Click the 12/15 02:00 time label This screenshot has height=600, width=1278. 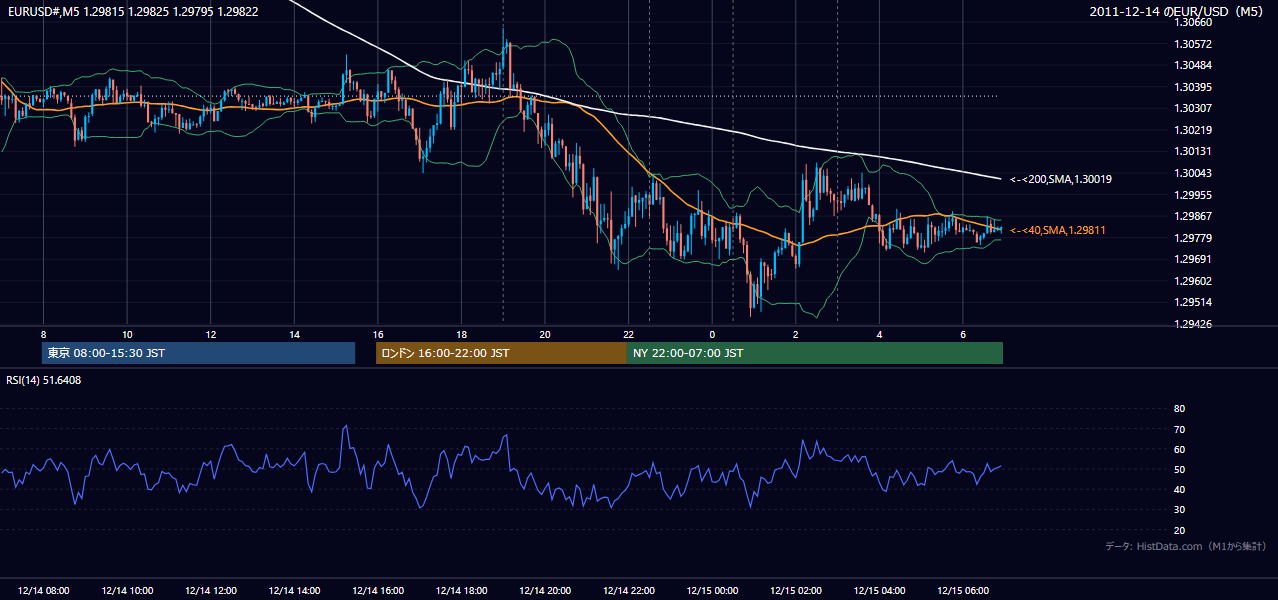[796, 591]
